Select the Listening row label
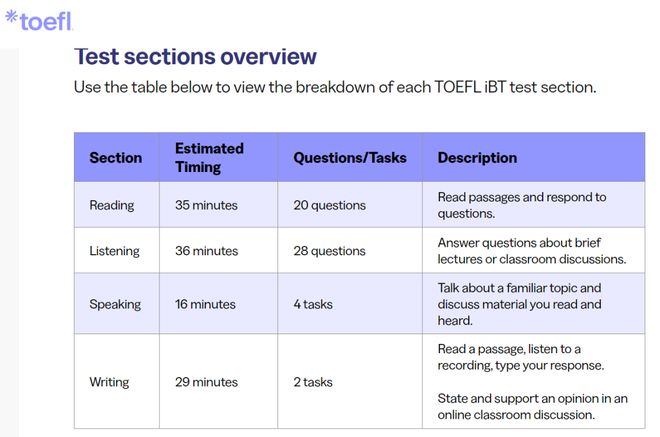Image resolution: width=660 pixels, height=437 pixels. point(114,250)
